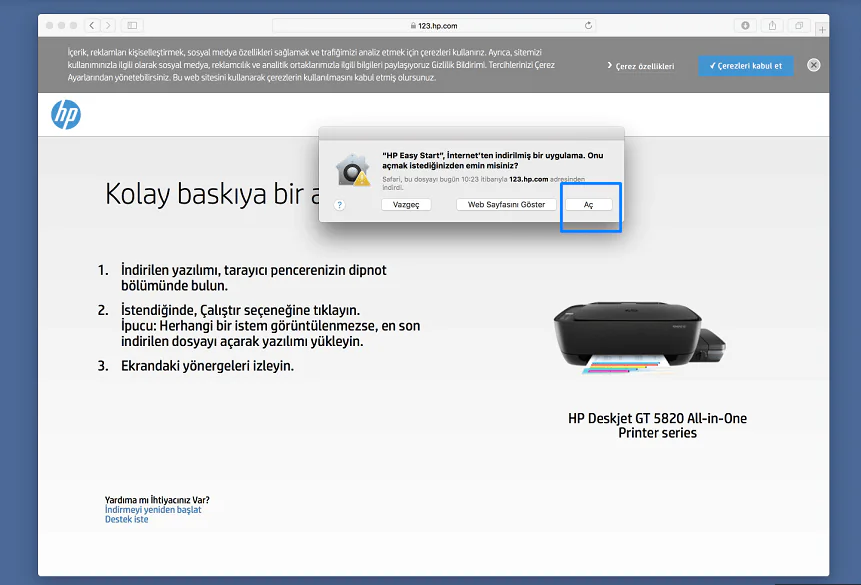Reload the page with the refresh icon
Viewport: 861px width, 585px height.
pos(588,25)
